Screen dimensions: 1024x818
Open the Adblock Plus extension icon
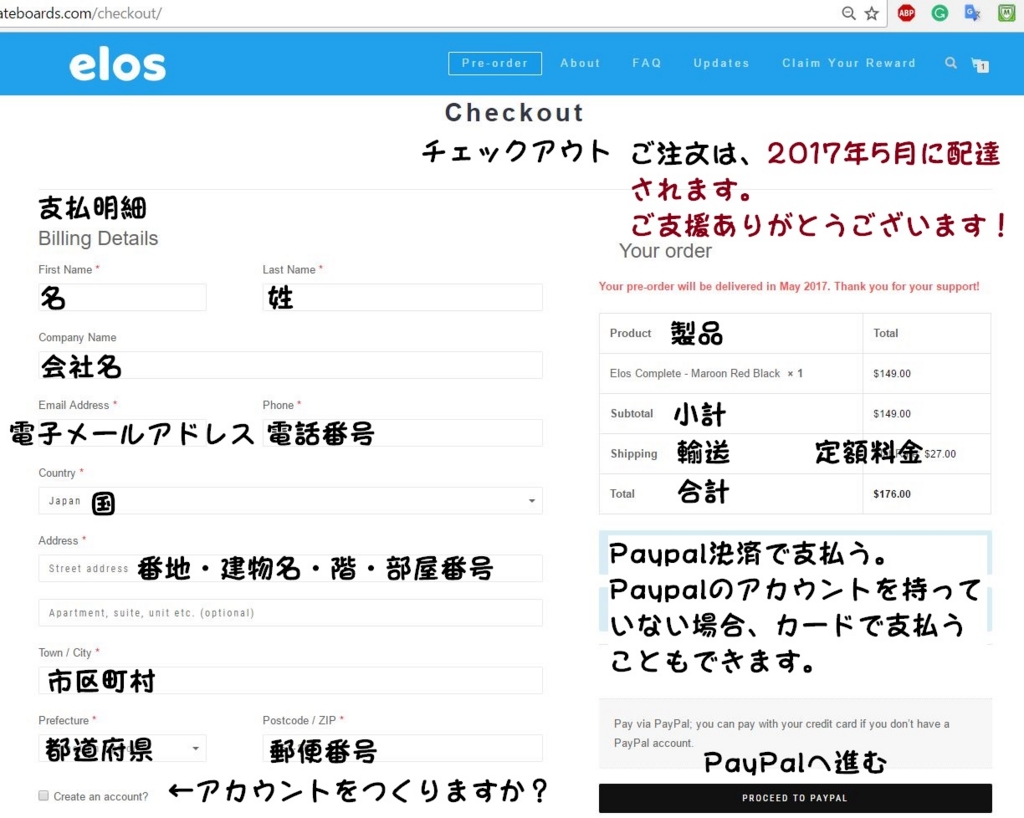pos(906,12)
